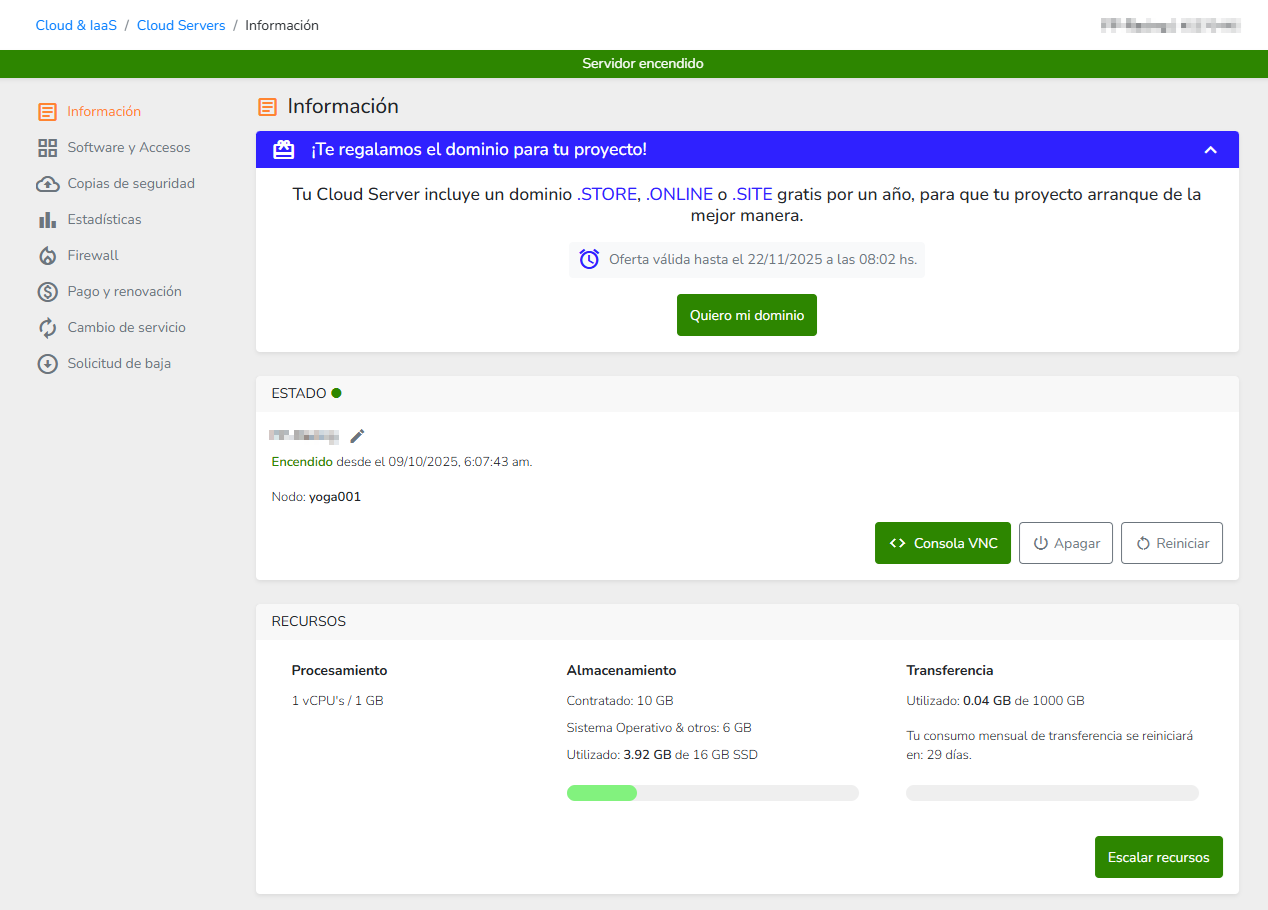
Task: Select the Firewall flame icon
Action: [x=47, y=256]
